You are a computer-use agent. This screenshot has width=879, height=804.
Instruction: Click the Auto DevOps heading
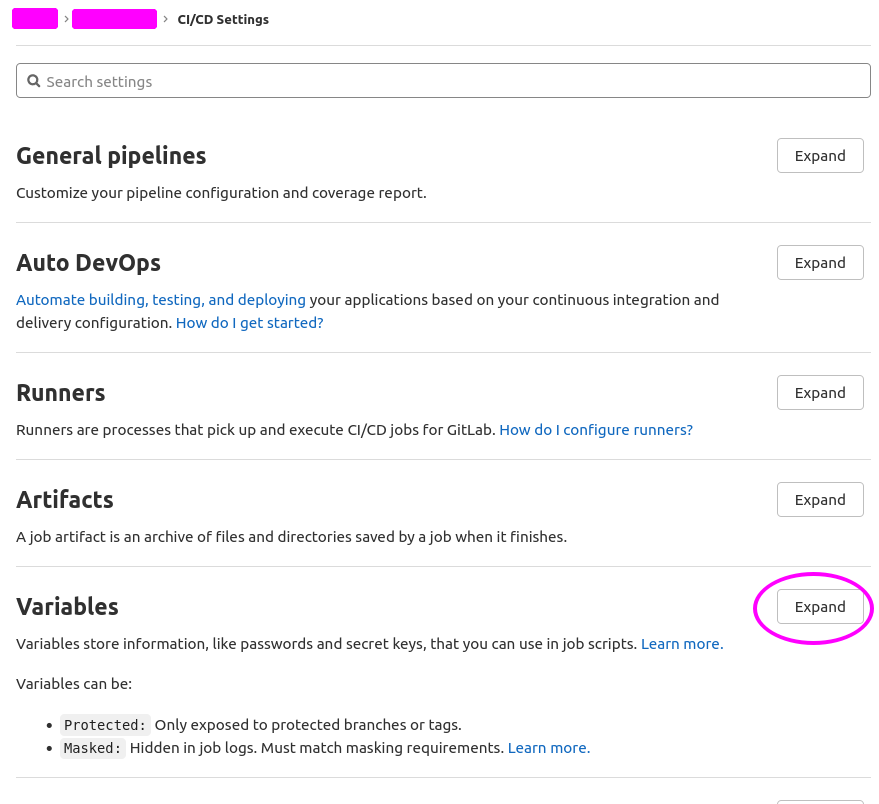pos(88,263)
